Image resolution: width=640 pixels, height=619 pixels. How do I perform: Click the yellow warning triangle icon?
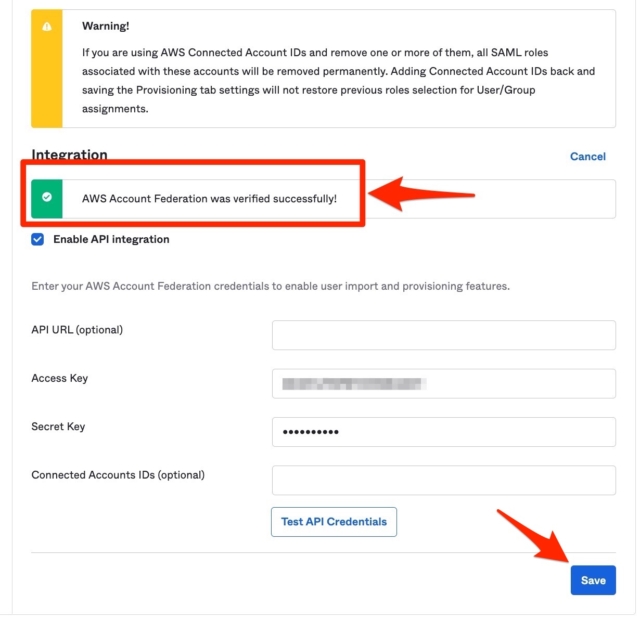[x=47, y=27]
